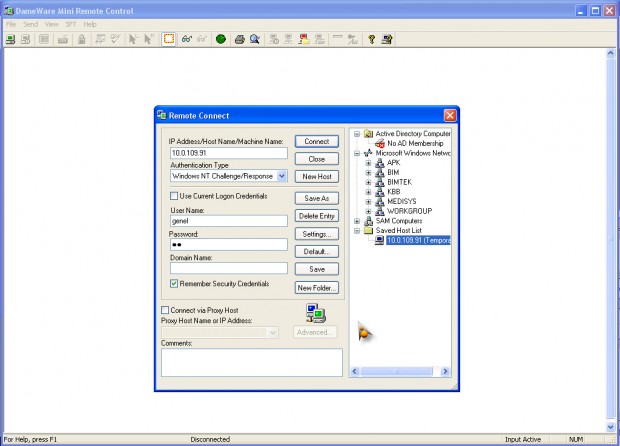620x446 pixels.
Task: Open the Send menu
Action: (30, 24)
